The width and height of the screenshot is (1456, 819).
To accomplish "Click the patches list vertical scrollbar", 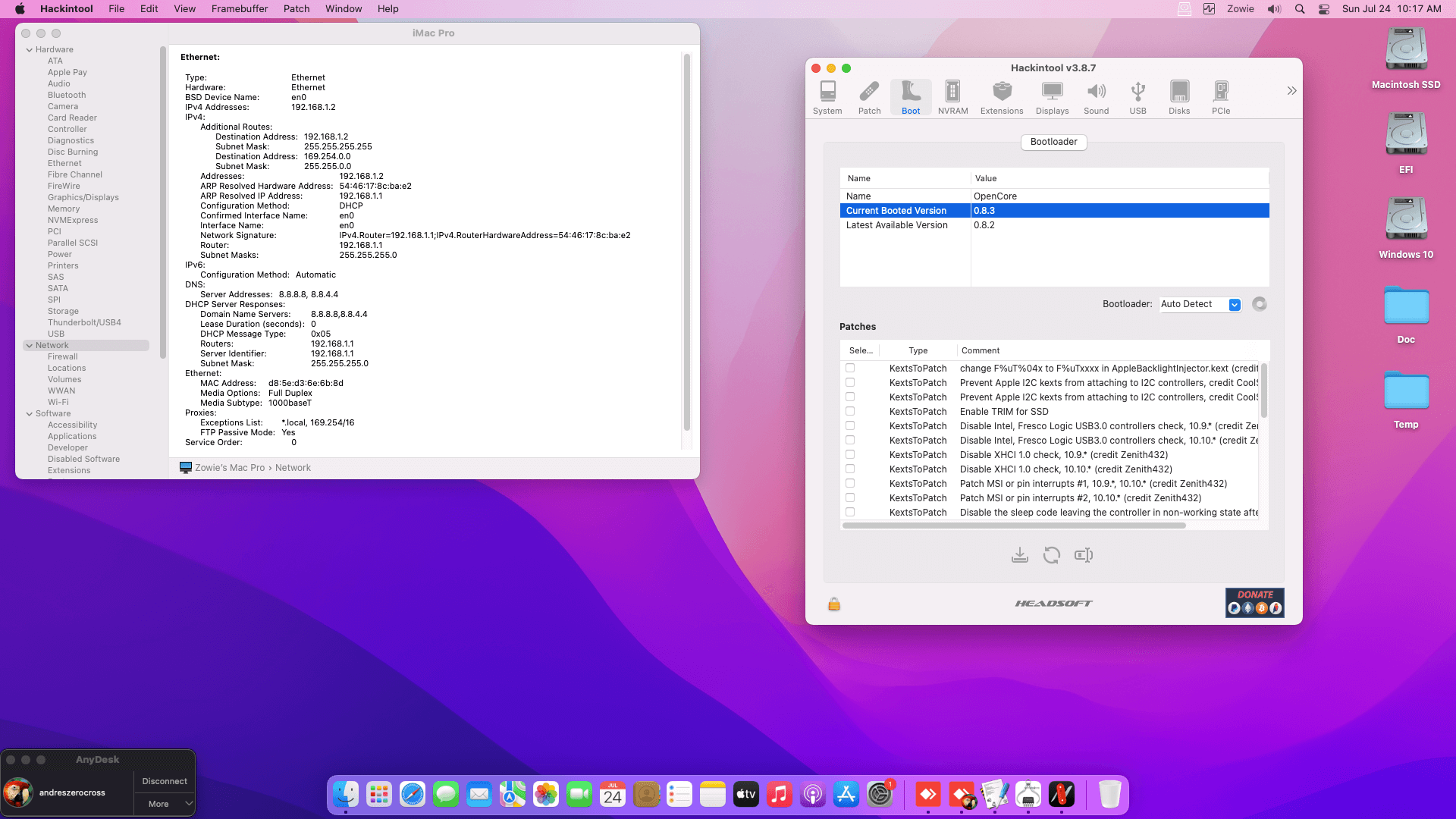I will click(x=1263, y=390).
